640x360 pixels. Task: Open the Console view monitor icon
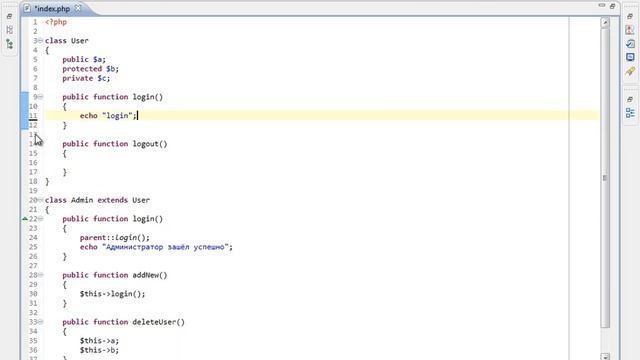point(630,57)
